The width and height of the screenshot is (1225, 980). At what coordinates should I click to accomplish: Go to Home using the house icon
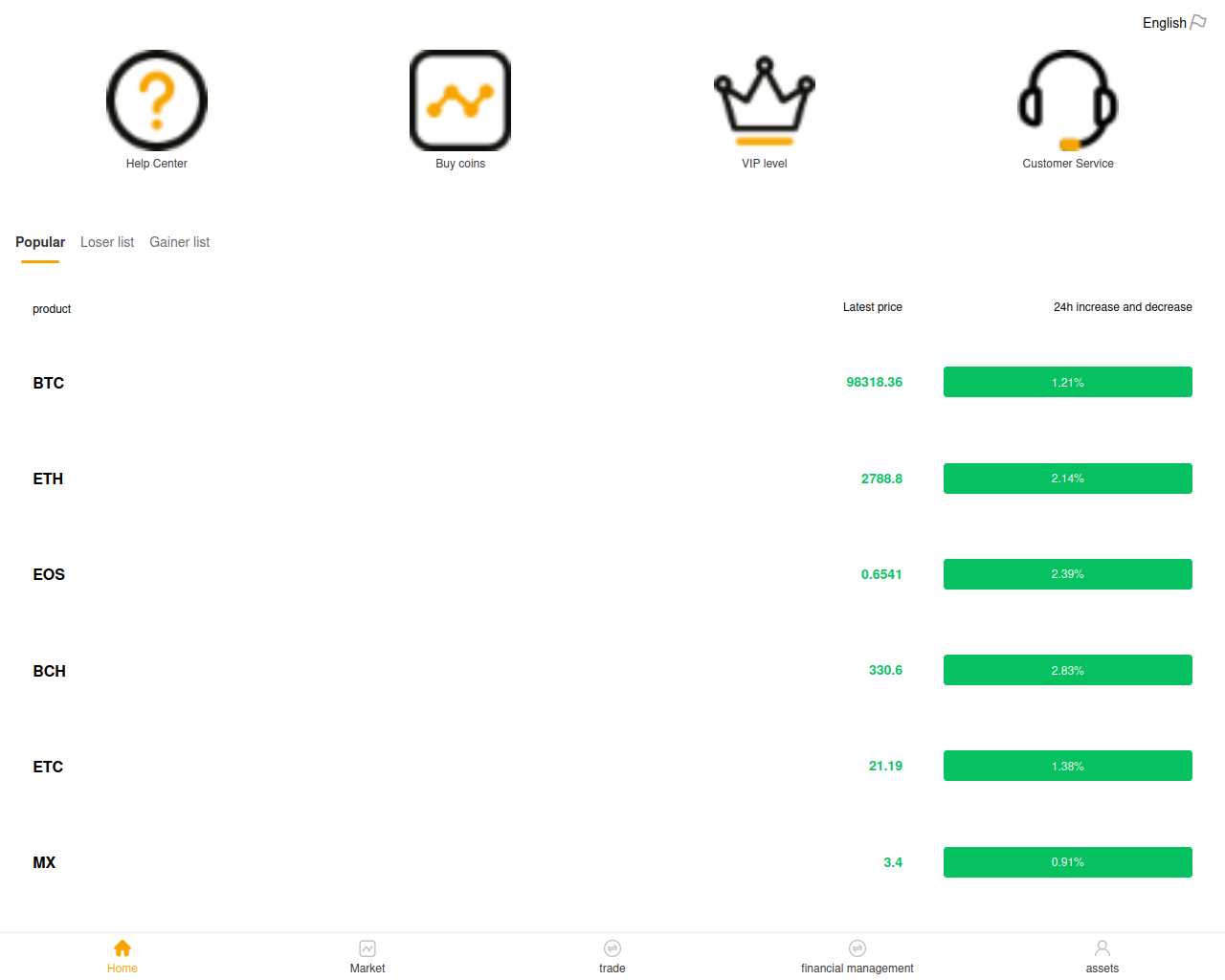tap(122, 948)
